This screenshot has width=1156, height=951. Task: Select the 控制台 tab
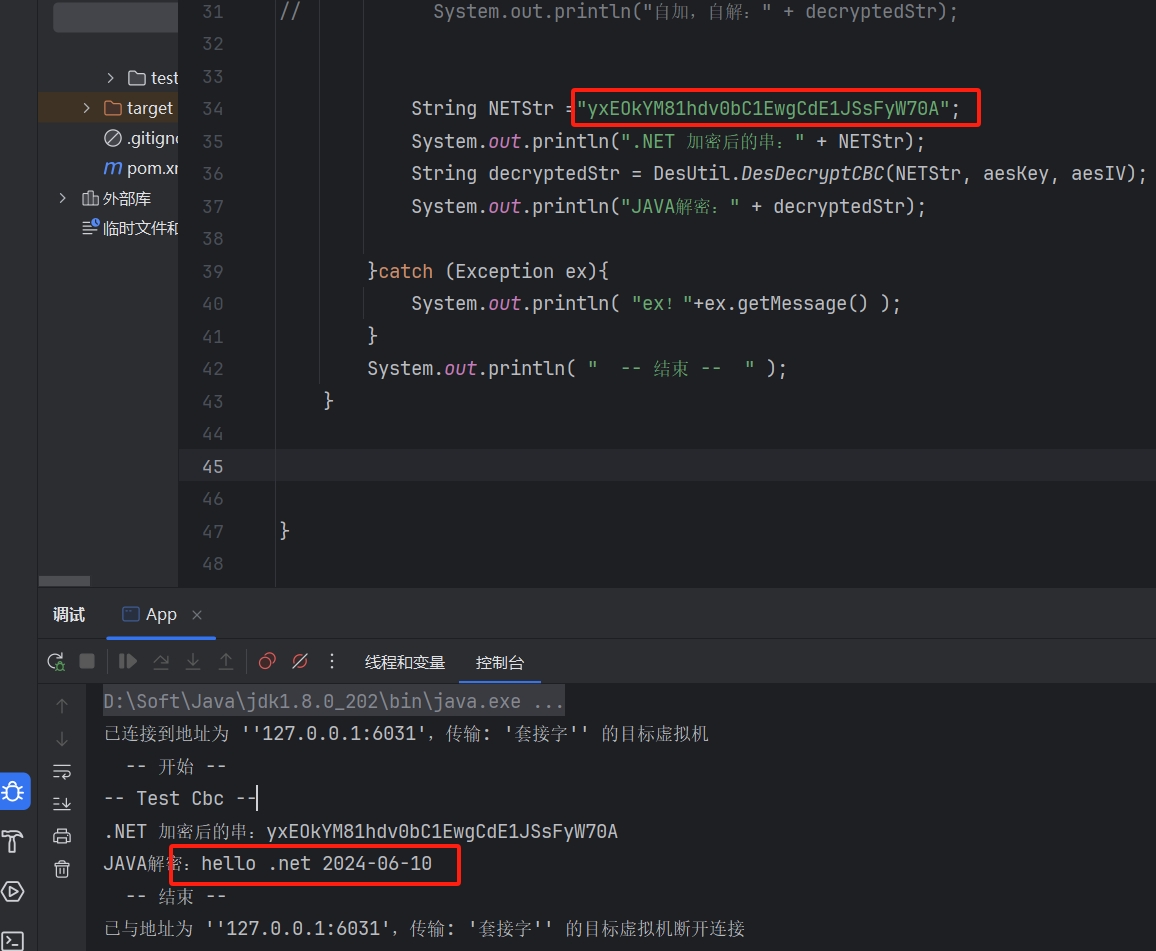click(500, 662)
